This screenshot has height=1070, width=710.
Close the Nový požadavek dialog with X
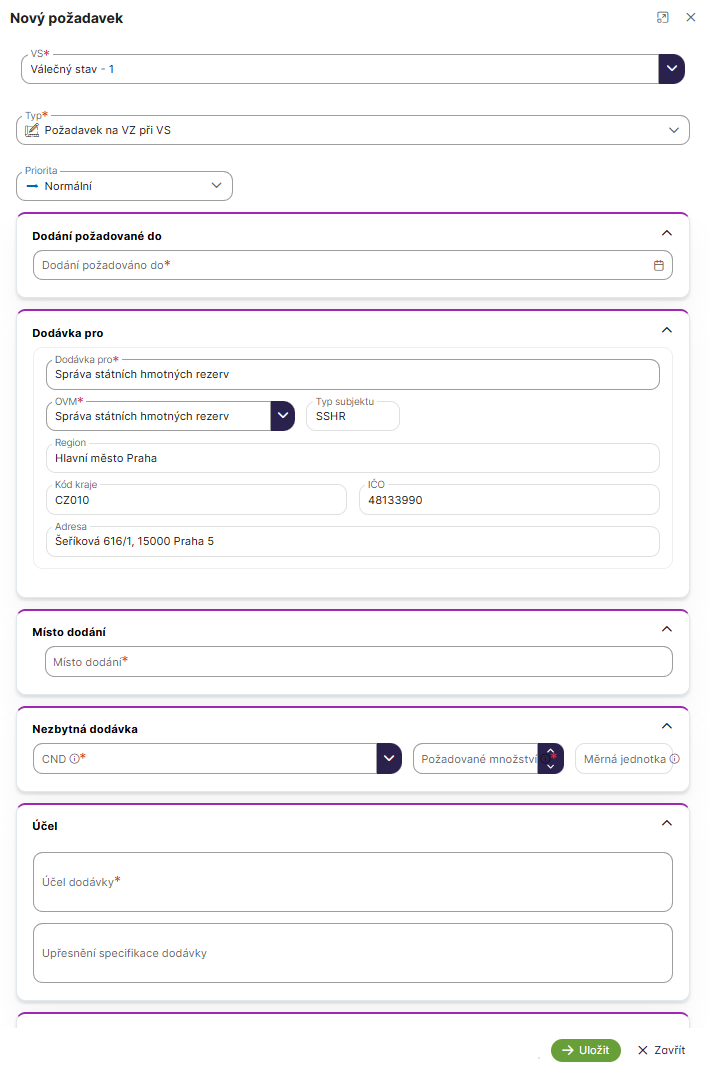tap(690, 18)
